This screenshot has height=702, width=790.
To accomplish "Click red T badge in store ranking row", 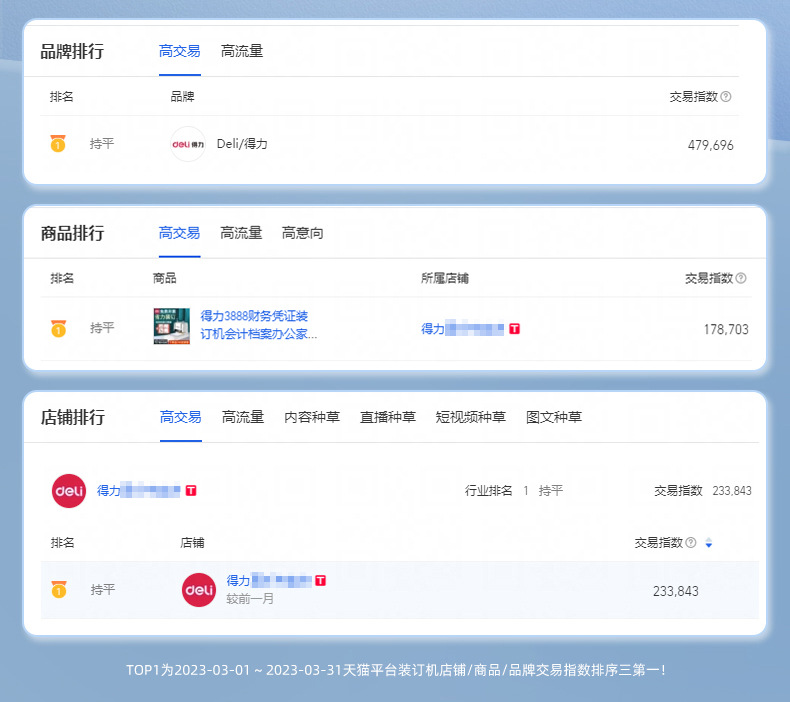I will (x=320, y=581).
